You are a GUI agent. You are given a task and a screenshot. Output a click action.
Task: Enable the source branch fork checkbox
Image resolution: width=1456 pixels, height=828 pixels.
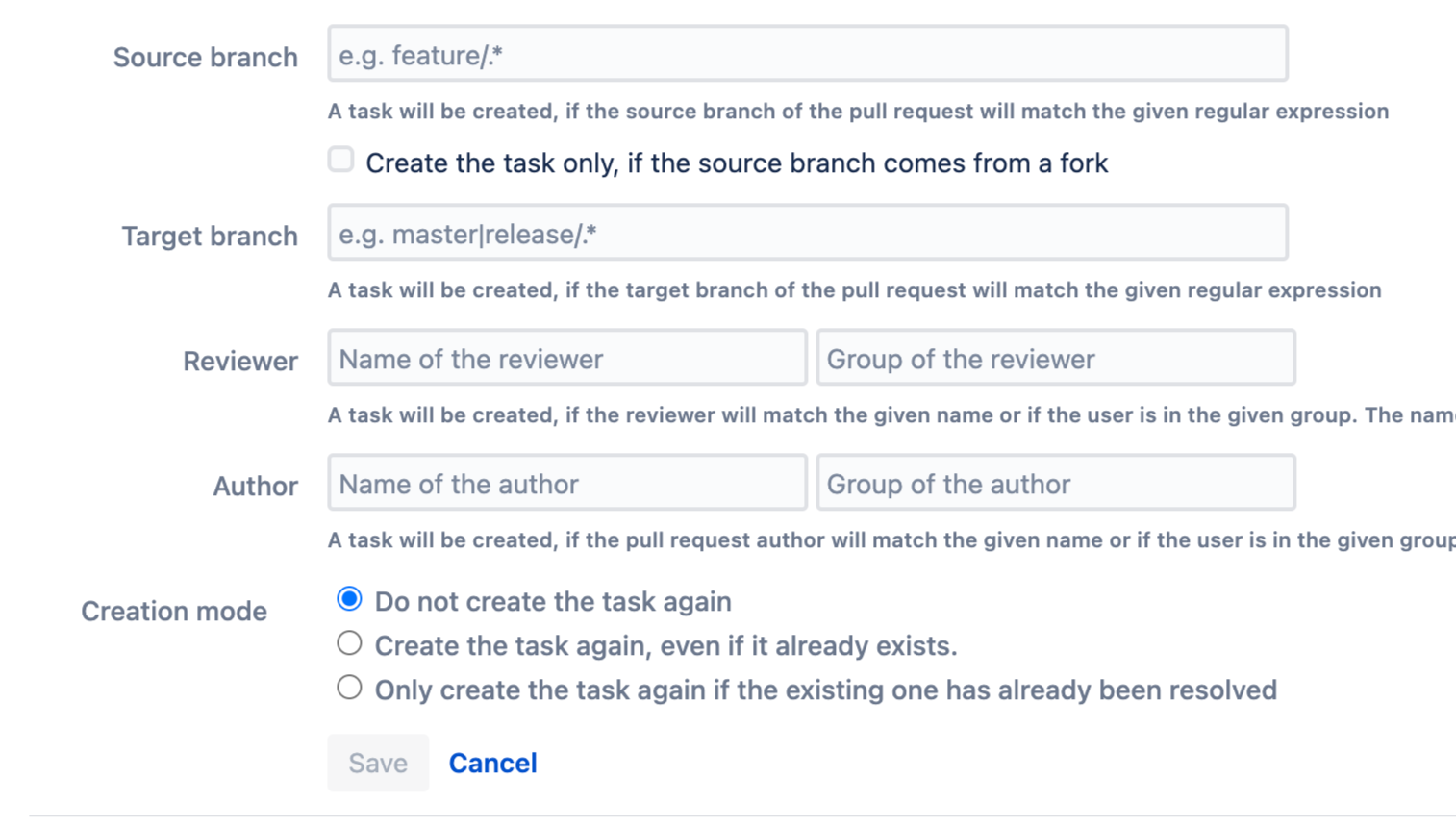340,160
